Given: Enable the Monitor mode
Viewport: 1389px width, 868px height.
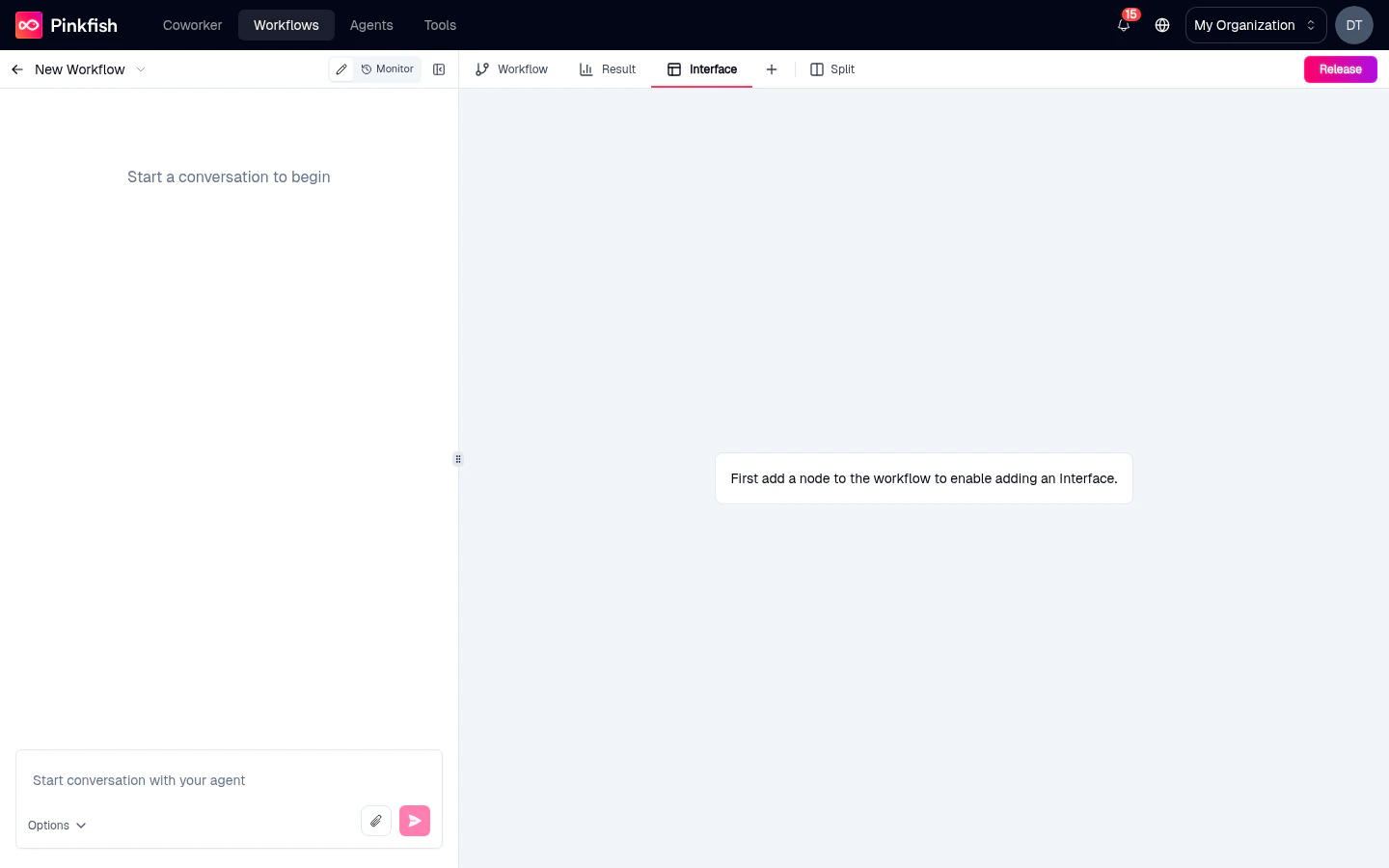Looking at the screenshot, I should coord(387,69).
